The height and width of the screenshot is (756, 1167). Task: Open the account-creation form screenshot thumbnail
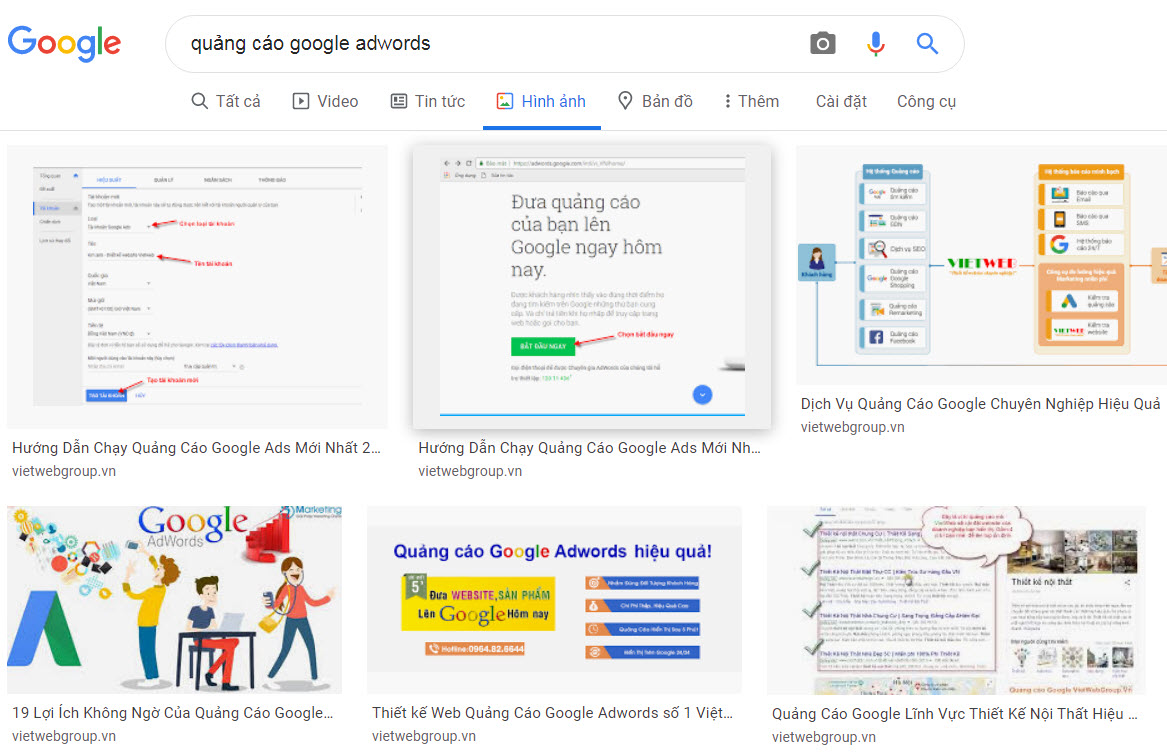click(197, 286)
